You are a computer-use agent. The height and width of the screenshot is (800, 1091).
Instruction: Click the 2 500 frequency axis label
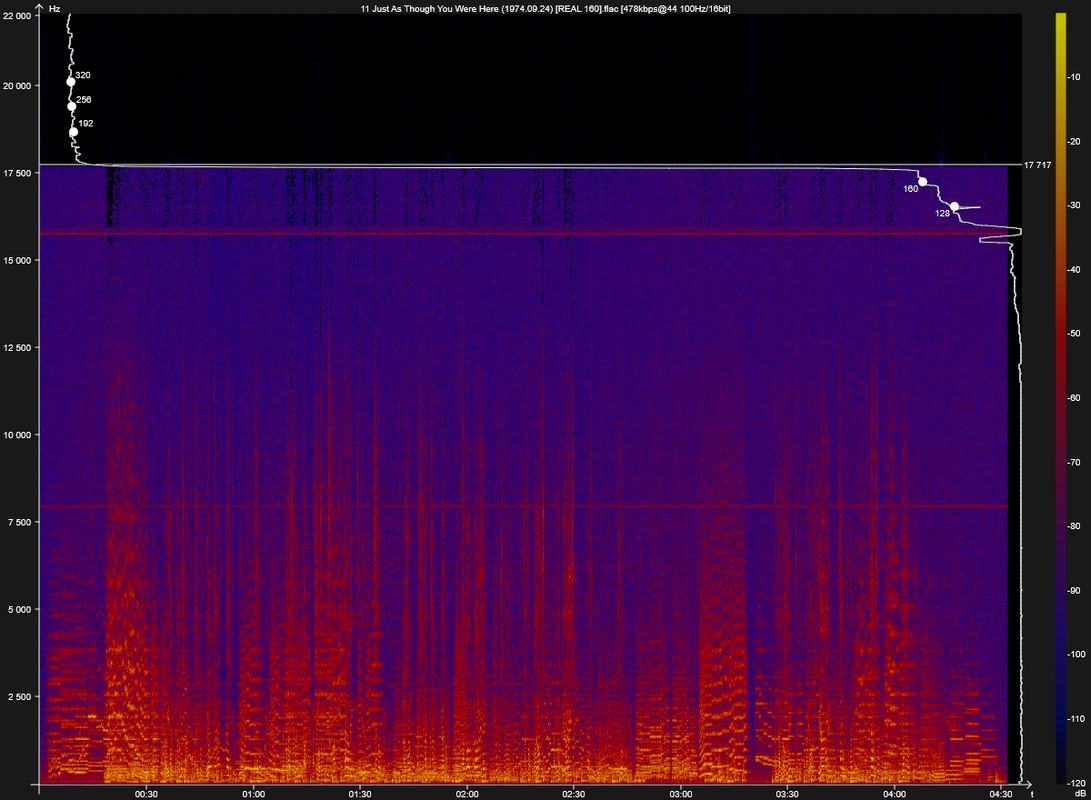coord(19,697)
